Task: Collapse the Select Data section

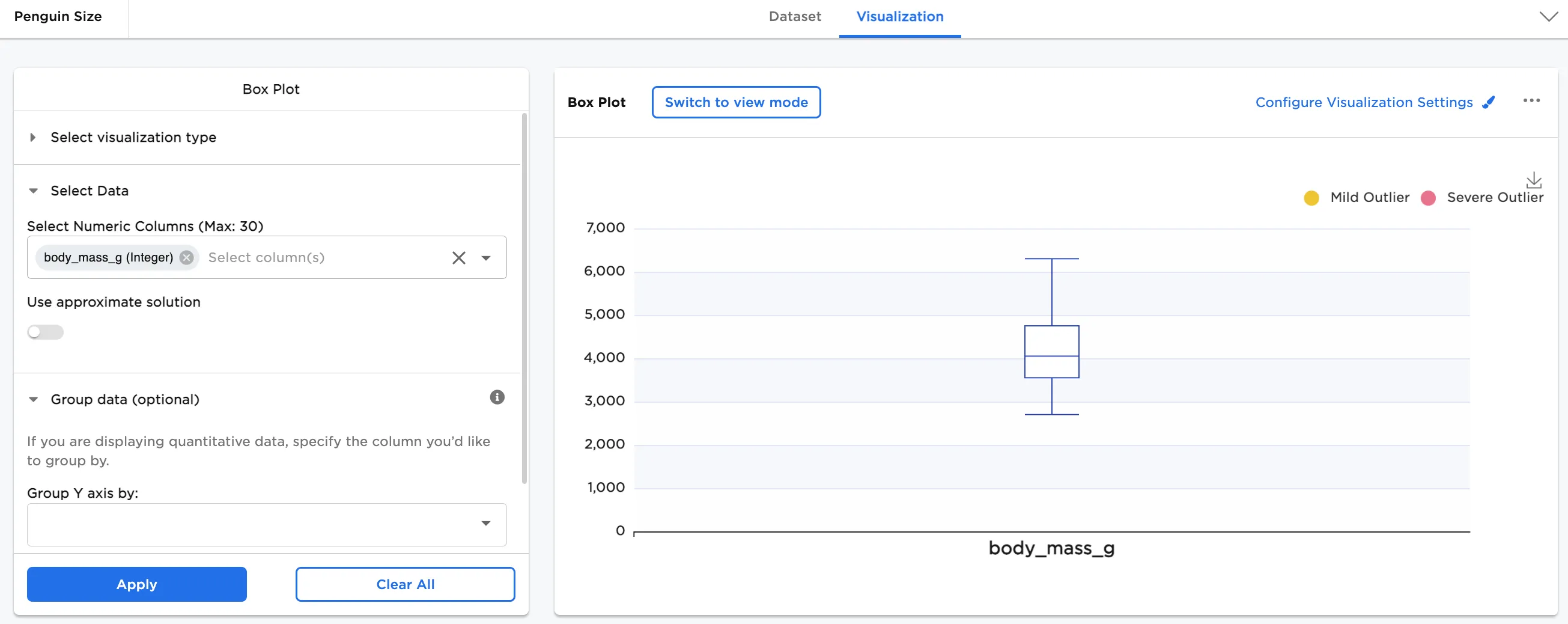Action: click(34, 191)
